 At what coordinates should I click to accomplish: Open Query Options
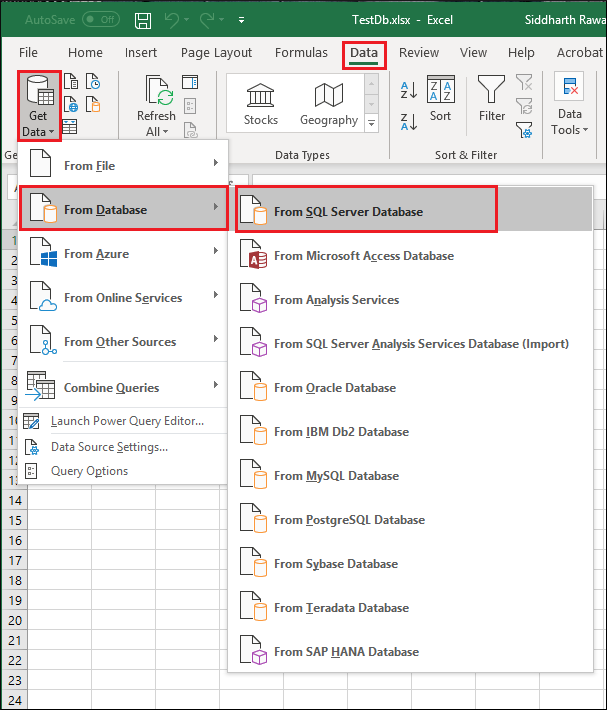(124, 471)
